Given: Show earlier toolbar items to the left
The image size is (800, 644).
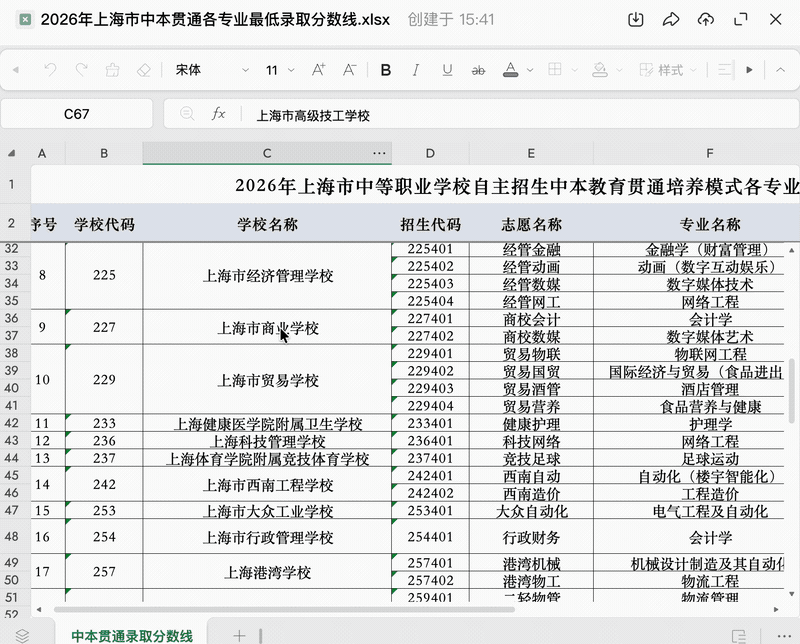Looking at the screenshot, I should [16, 70].
